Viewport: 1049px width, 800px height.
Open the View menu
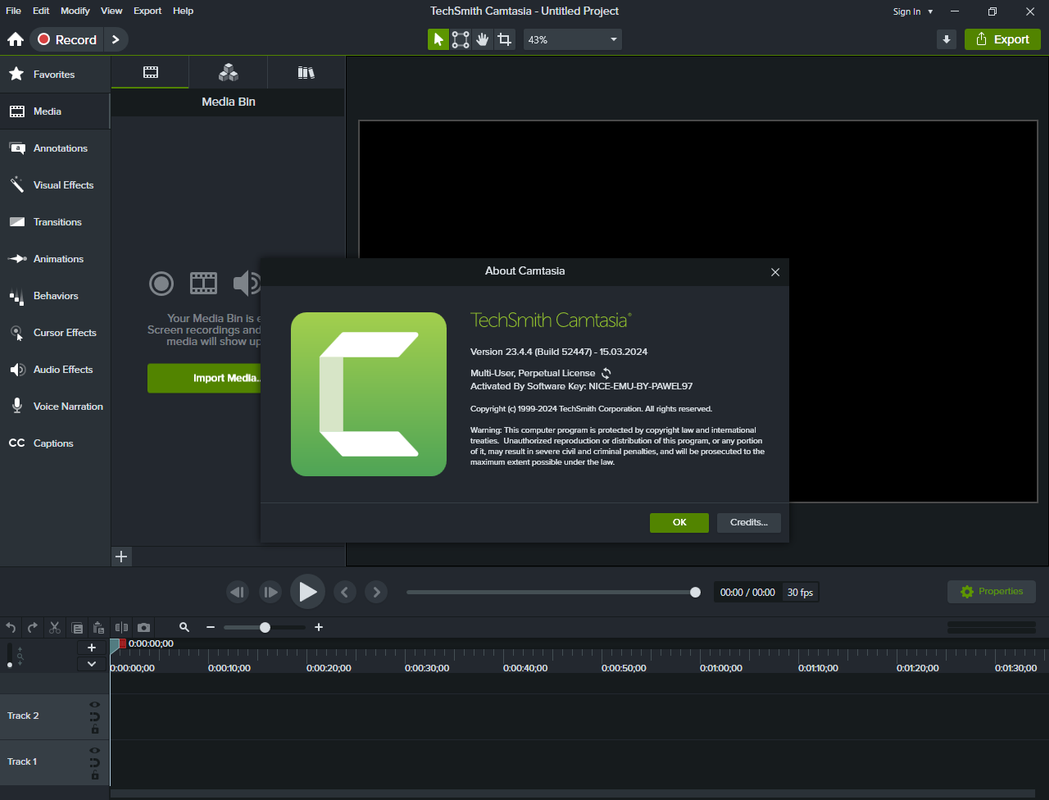pos(111,11)
